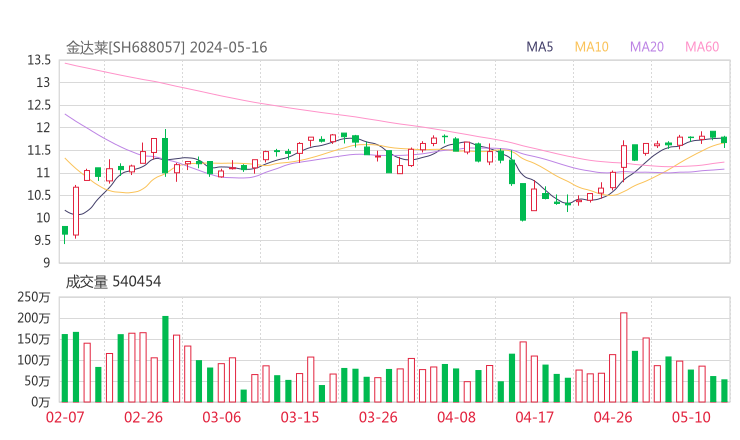Click the 50万 volume axis label
This screenshot has height=440, width=740.
(37, 381)
